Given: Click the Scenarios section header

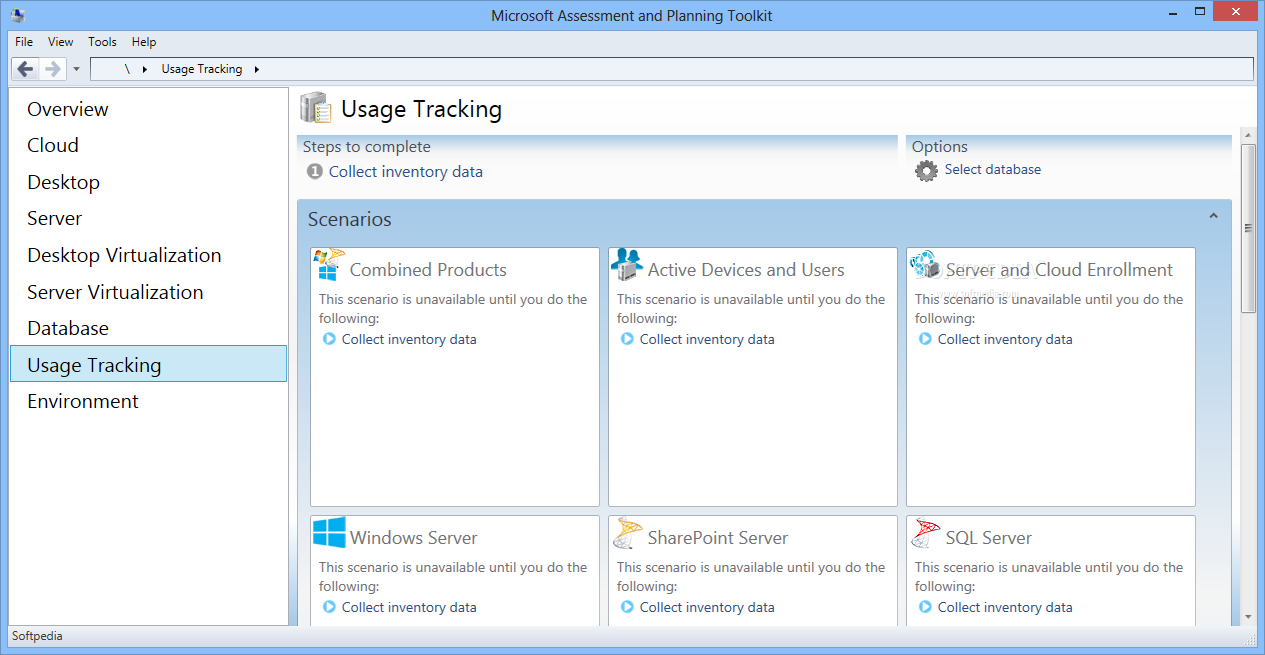Looking at the screenshot, I should (x=764, y=219).
